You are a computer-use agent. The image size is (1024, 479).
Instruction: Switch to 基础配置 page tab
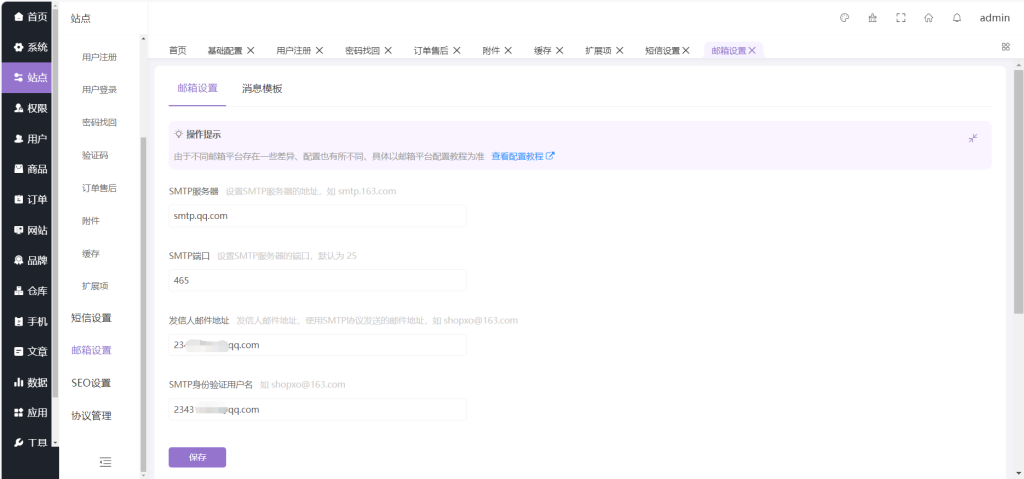(x=225, y=50)
